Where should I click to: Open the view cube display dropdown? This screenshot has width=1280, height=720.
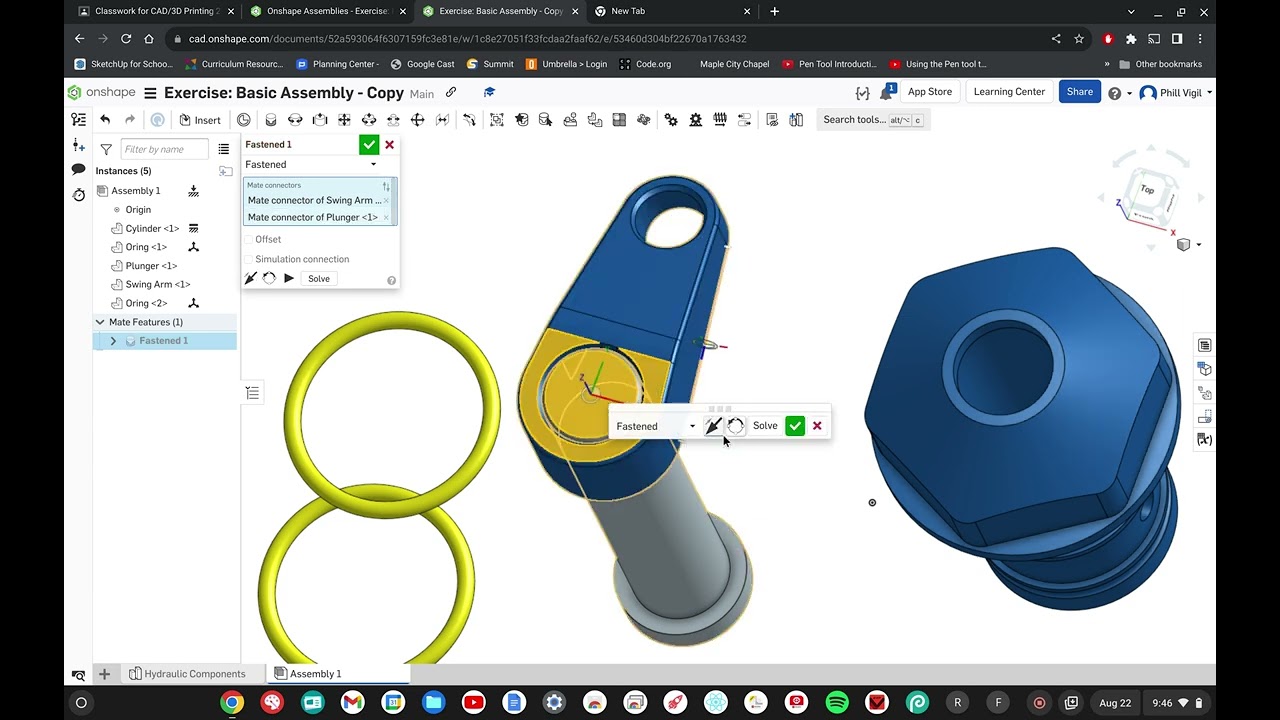pyautogui.click(x=1189, y=245)
